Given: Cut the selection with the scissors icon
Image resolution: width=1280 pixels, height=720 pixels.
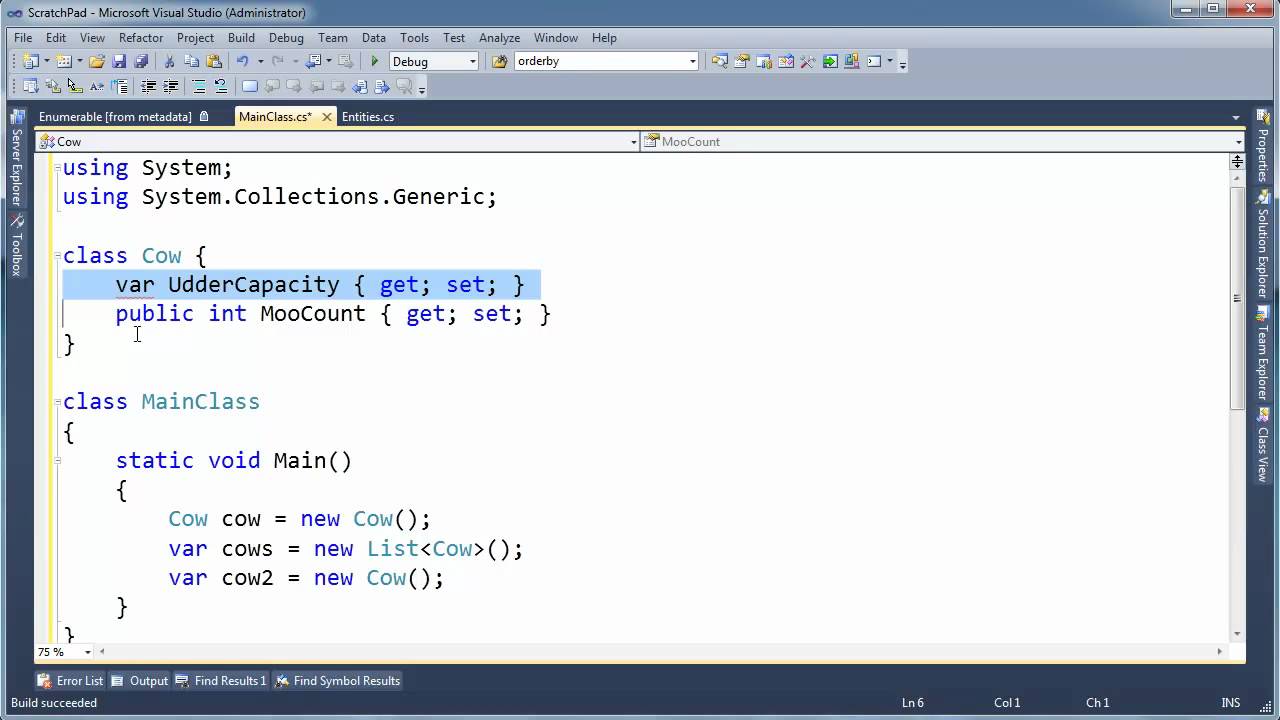Looking at the screenshot, I should (169, 62).
